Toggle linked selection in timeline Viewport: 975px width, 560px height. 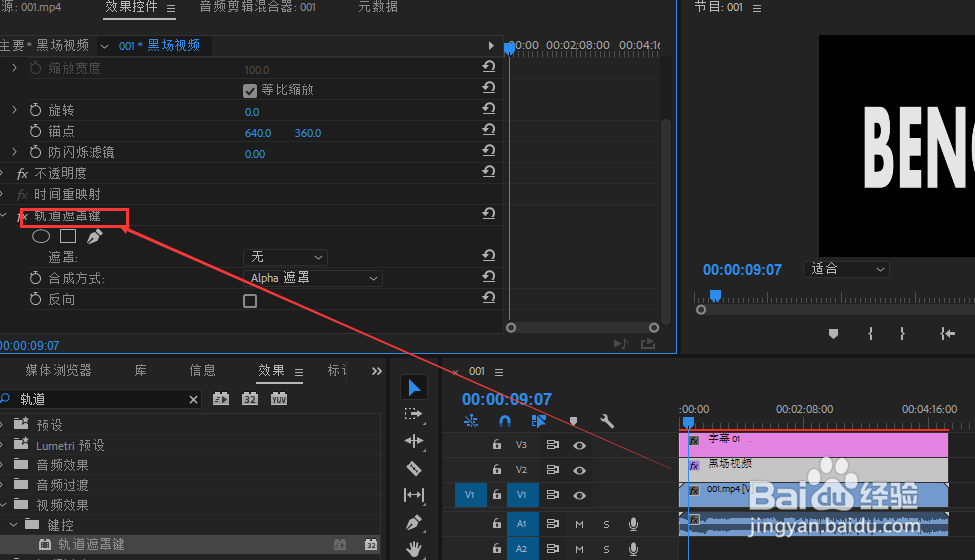(538, 421)
